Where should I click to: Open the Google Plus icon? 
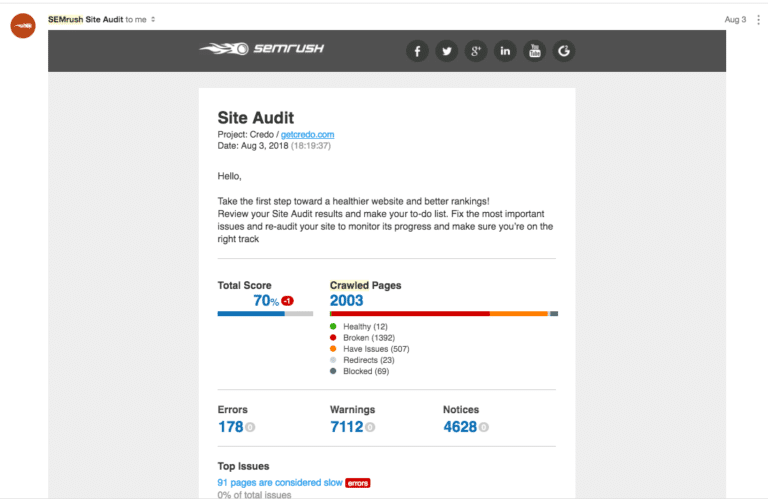tap(476, 51)
